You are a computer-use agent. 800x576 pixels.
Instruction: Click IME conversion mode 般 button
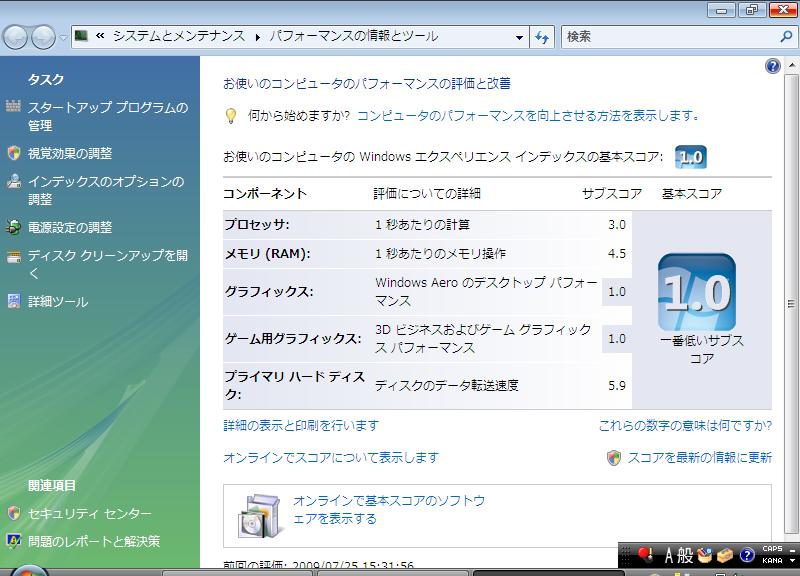coord(685,555)
